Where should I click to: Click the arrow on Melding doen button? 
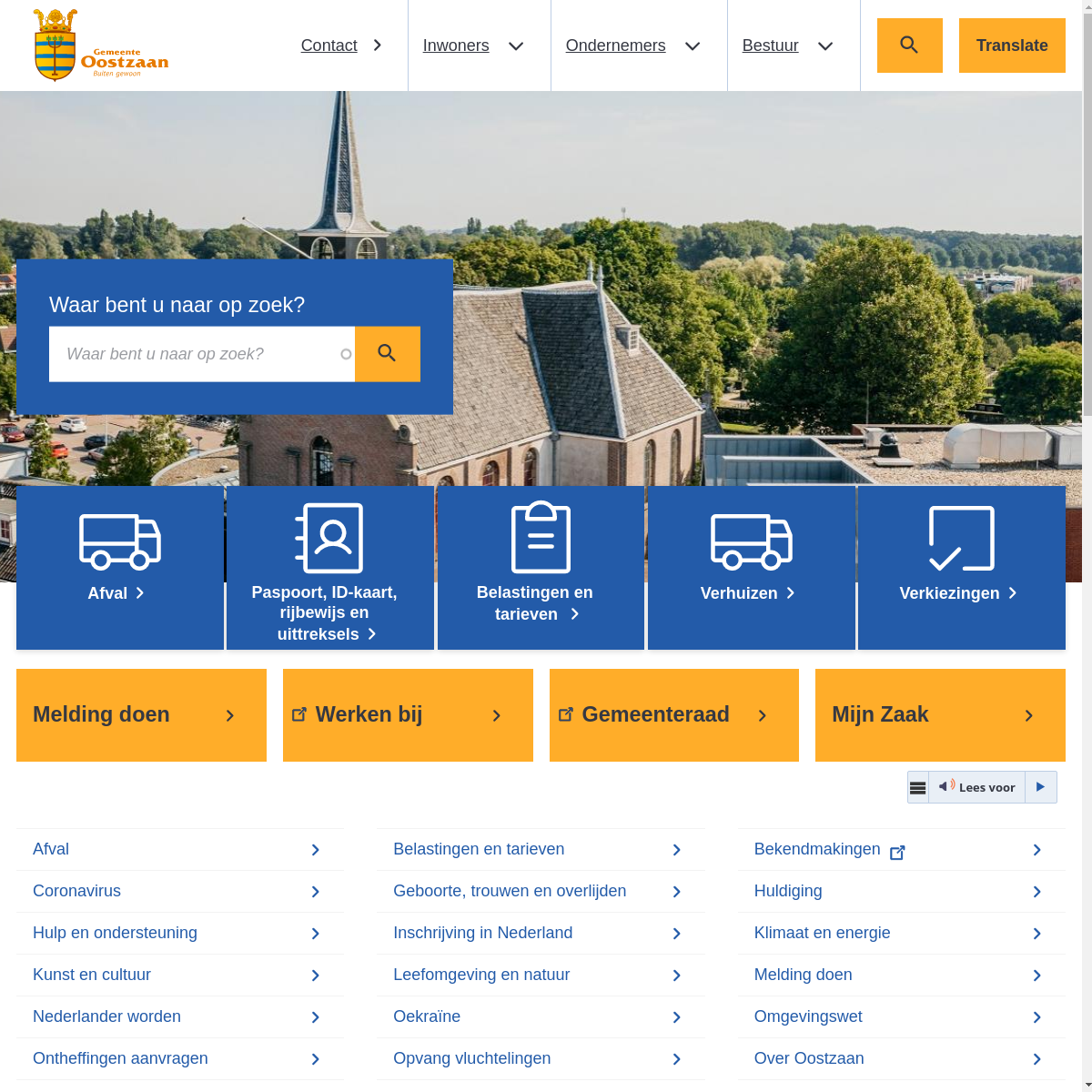coord(230,716)
